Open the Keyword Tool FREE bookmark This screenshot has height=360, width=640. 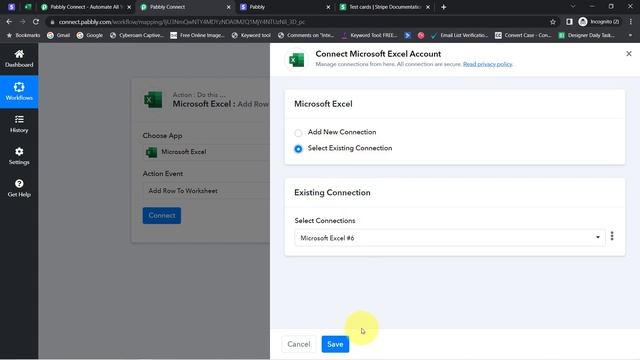click(x=369, y=36)
